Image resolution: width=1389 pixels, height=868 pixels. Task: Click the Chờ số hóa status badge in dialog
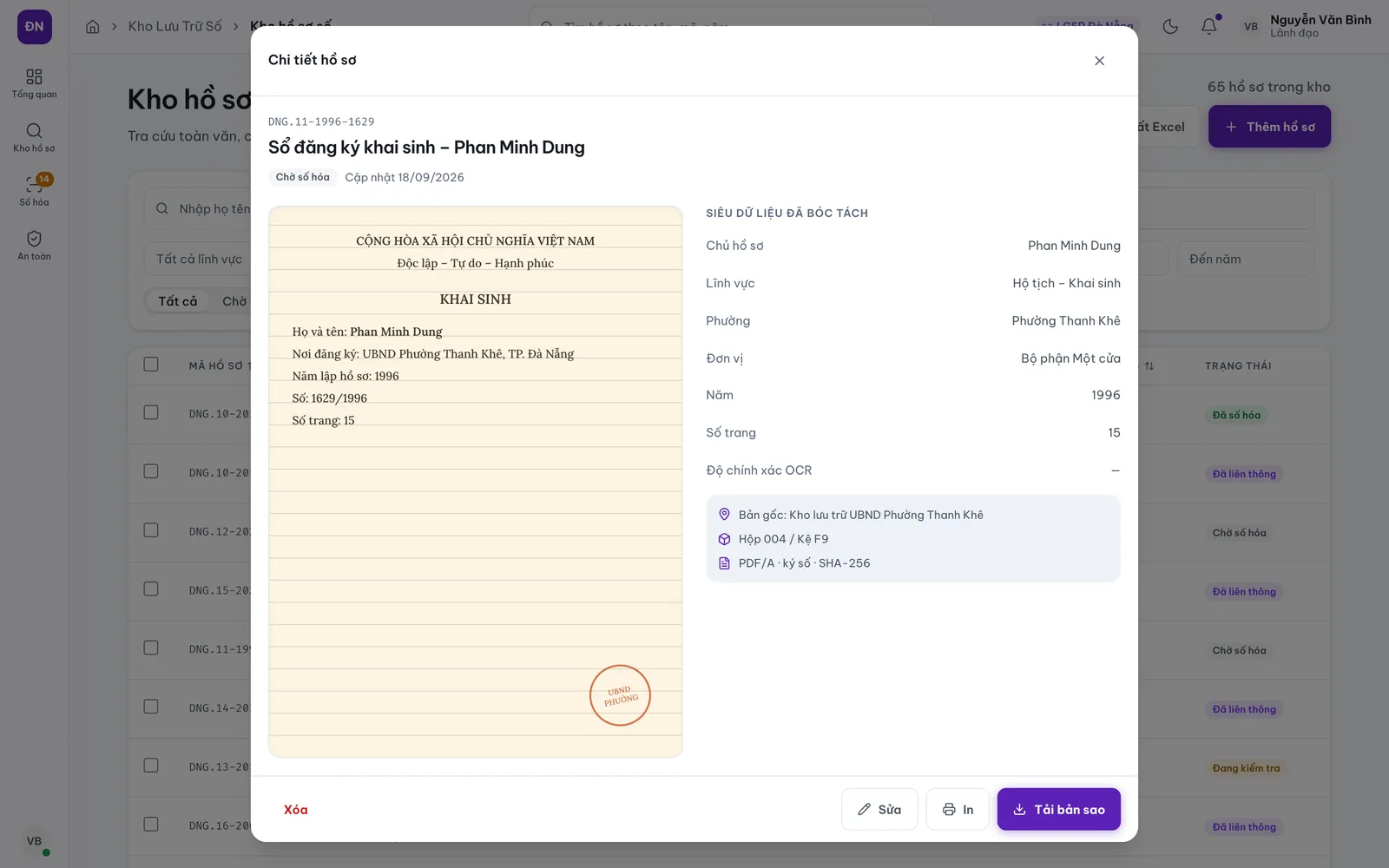point(303,177)
